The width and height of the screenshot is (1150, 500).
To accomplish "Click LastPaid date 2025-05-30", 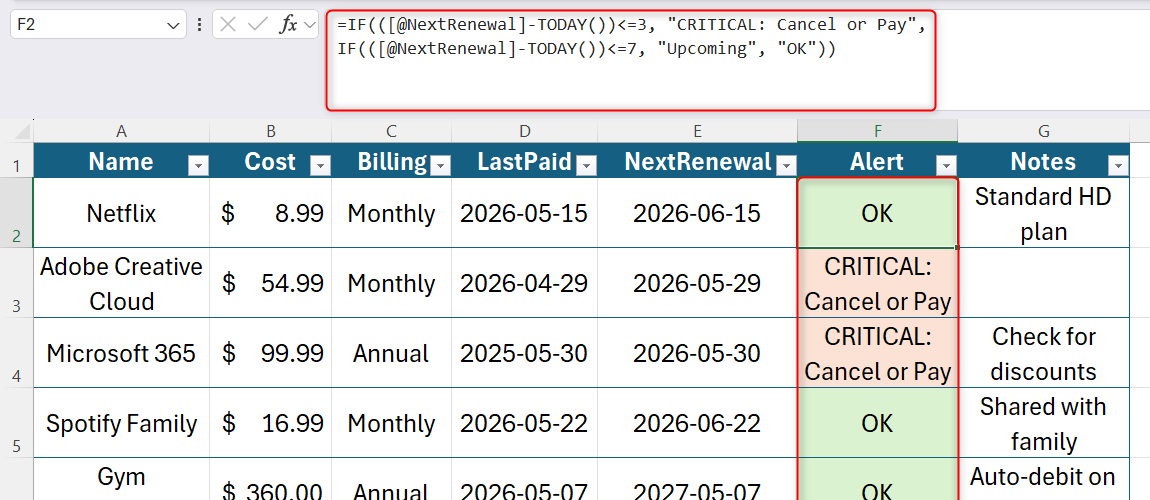I will coord(524,353).
